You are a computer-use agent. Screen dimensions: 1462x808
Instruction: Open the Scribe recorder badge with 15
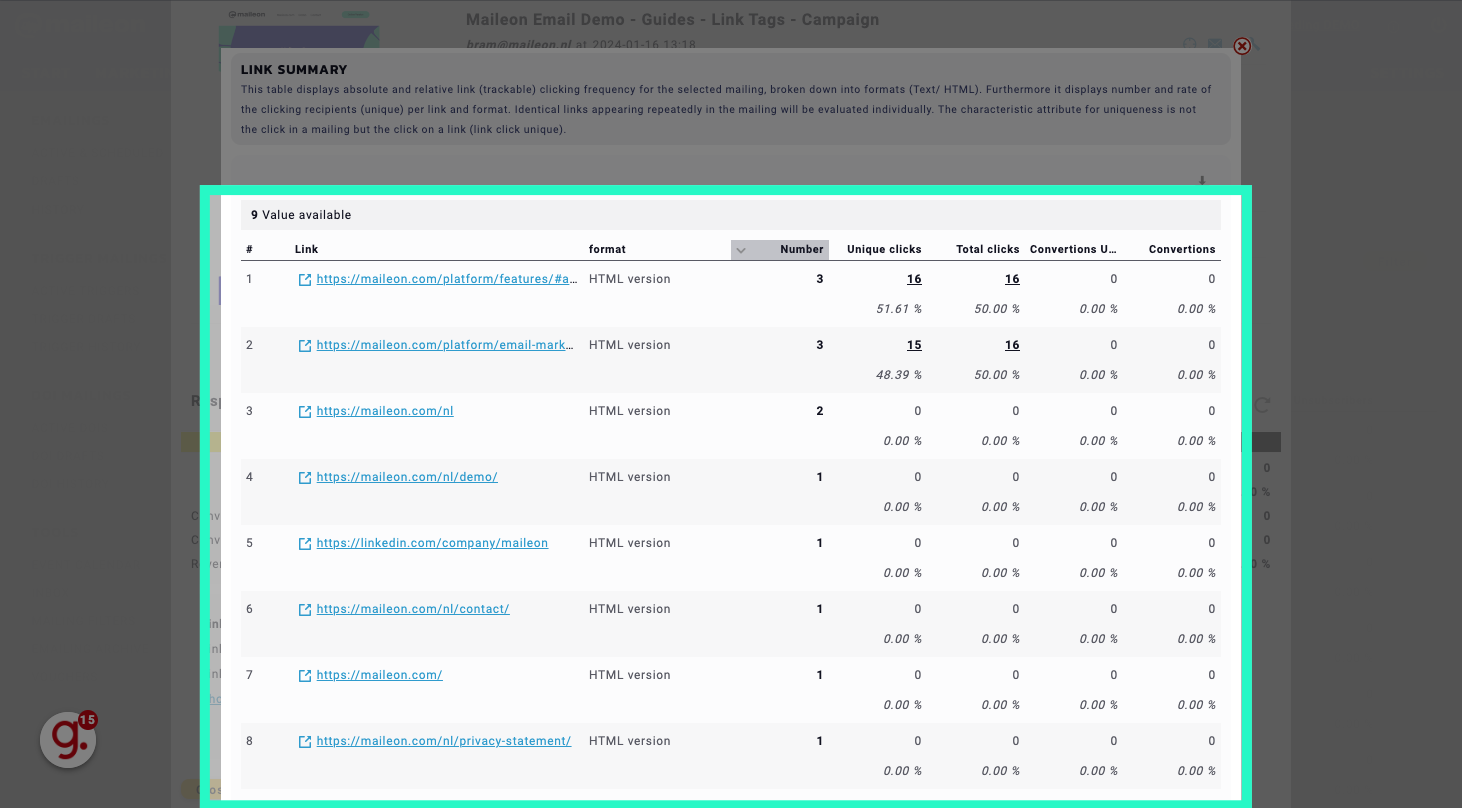pos(68,740)
